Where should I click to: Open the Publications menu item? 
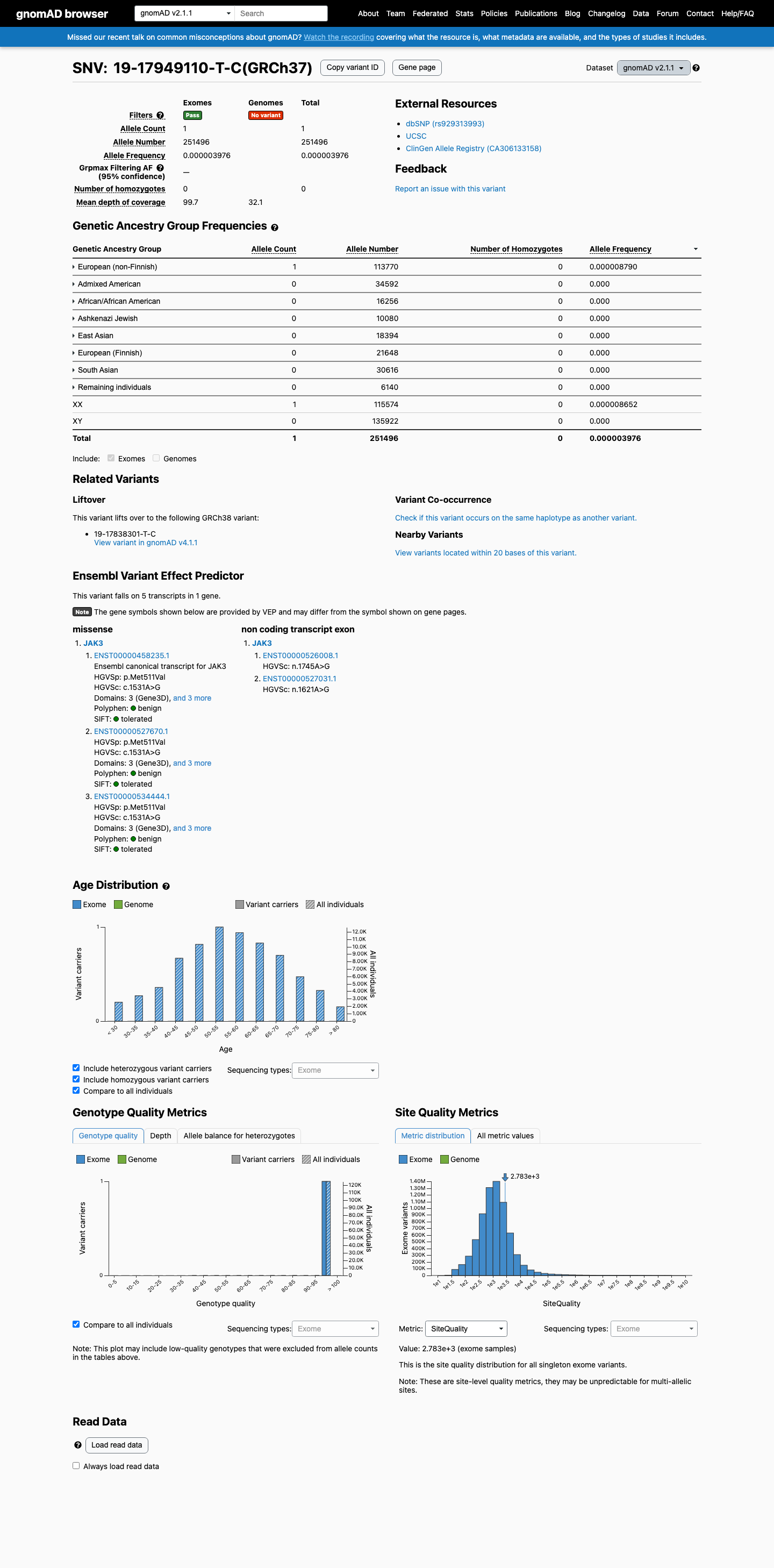tap(535, 13)
